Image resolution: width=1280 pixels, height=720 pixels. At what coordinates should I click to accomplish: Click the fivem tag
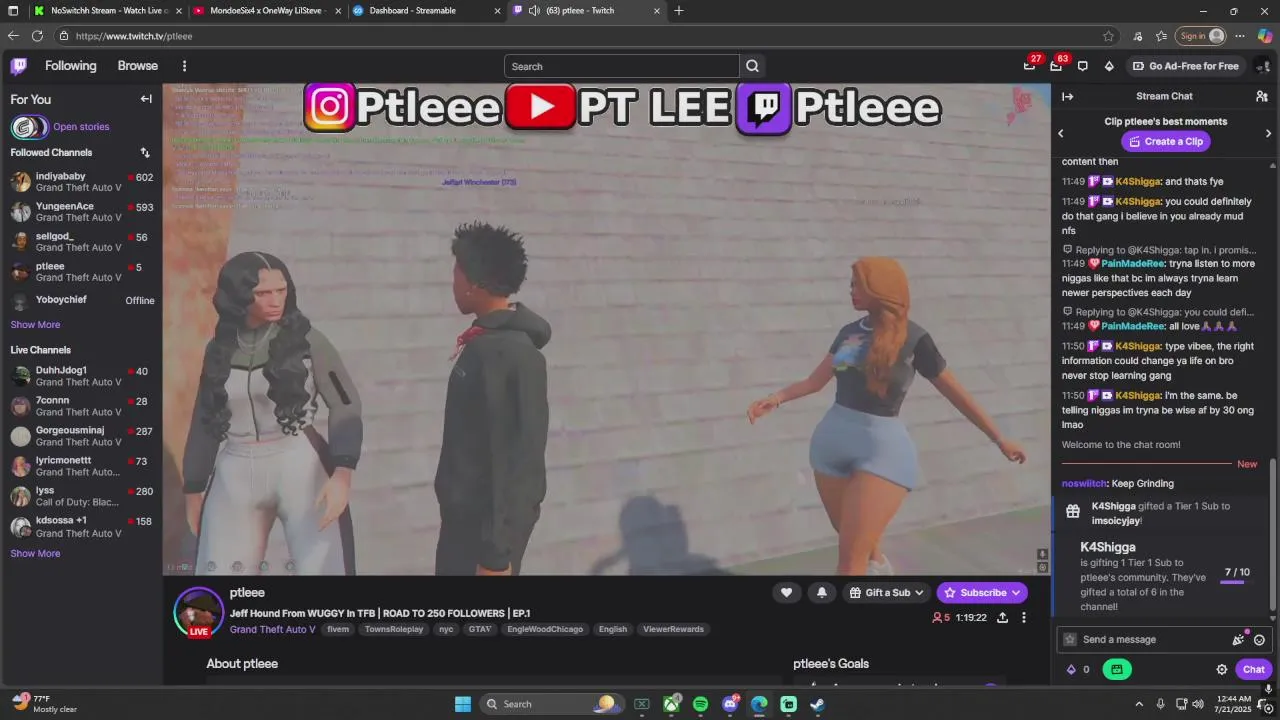(x=338, y=630)
